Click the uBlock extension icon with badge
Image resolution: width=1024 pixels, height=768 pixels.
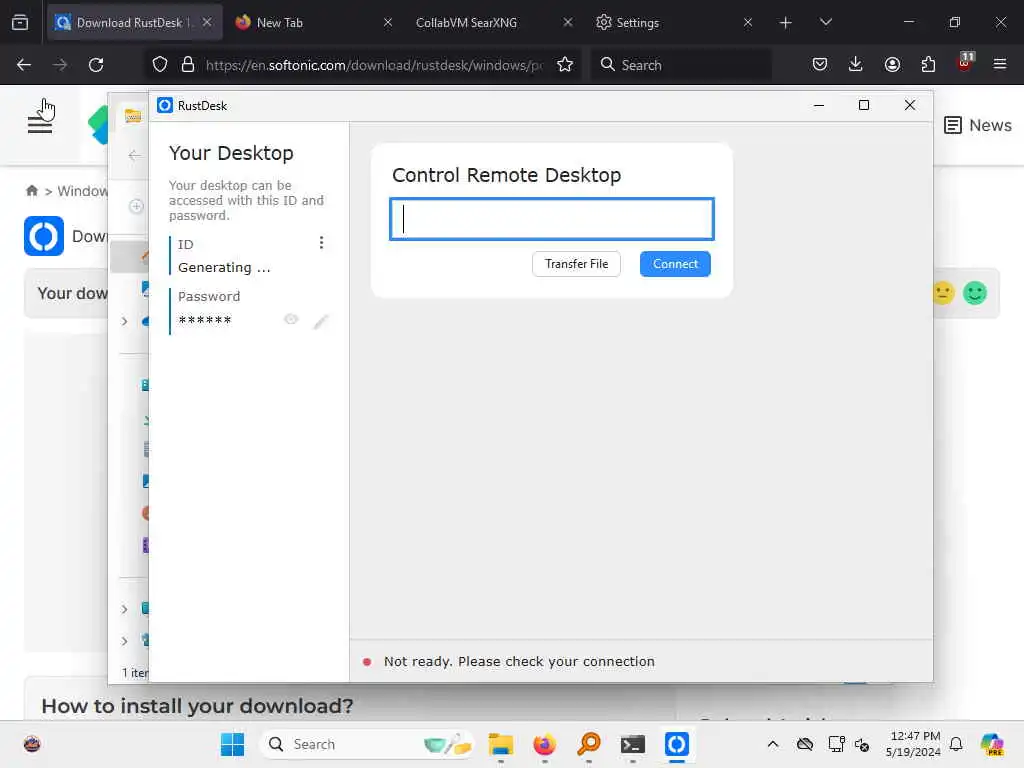coord(965,63)
